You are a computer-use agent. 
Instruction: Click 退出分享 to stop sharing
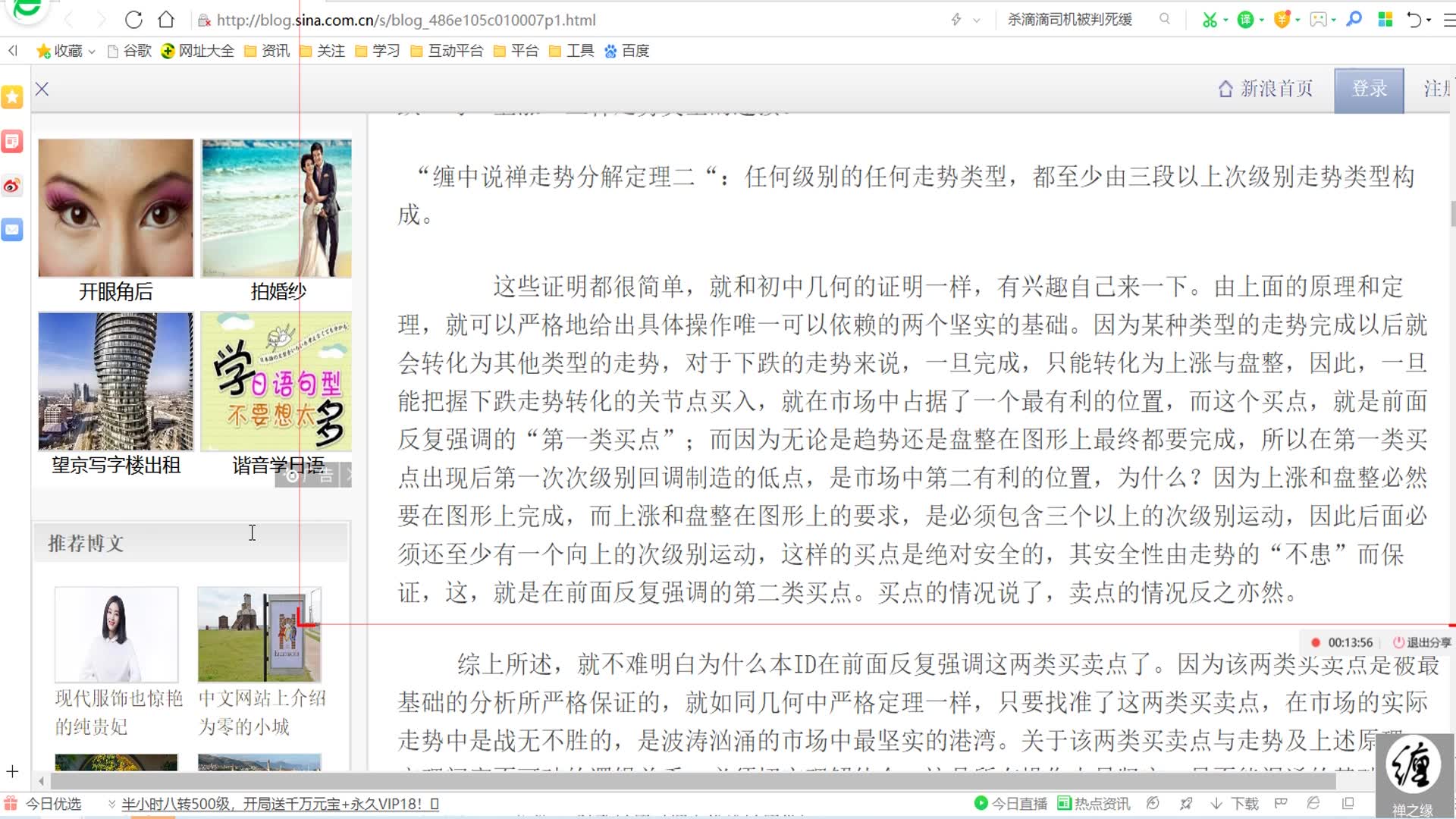pyautogui.click(x=1423, y=642)
